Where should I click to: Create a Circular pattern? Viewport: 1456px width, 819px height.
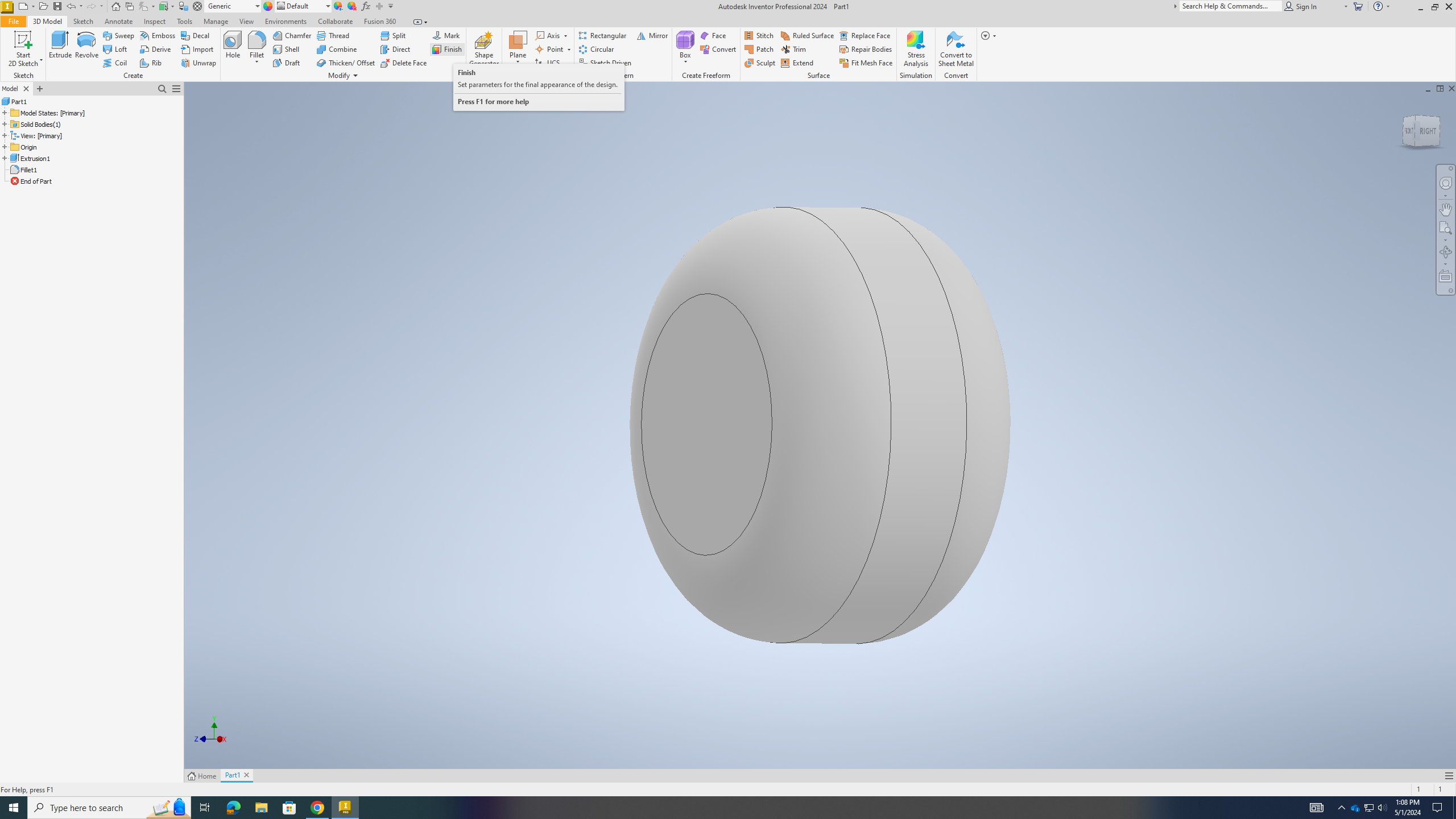pyautogui.click(x=596, y=49)
